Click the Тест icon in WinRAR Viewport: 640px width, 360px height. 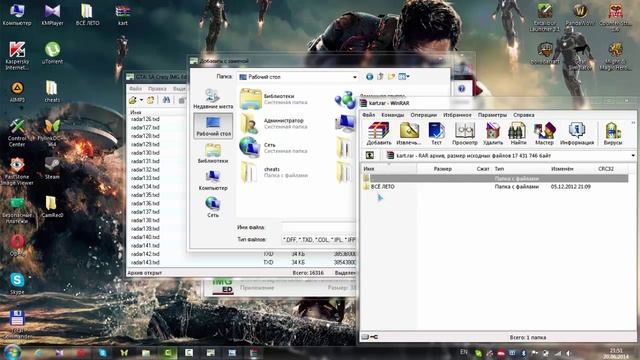436,133
